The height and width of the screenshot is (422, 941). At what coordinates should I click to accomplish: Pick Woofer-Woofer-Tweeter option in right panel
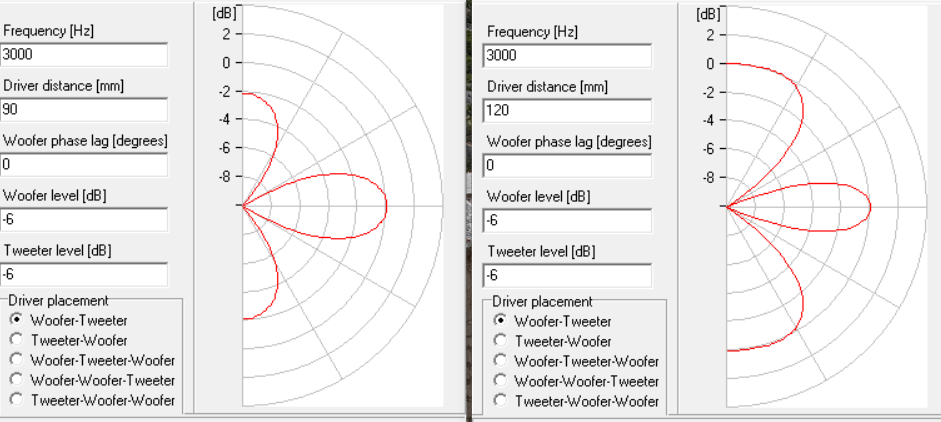click(500, 381)
